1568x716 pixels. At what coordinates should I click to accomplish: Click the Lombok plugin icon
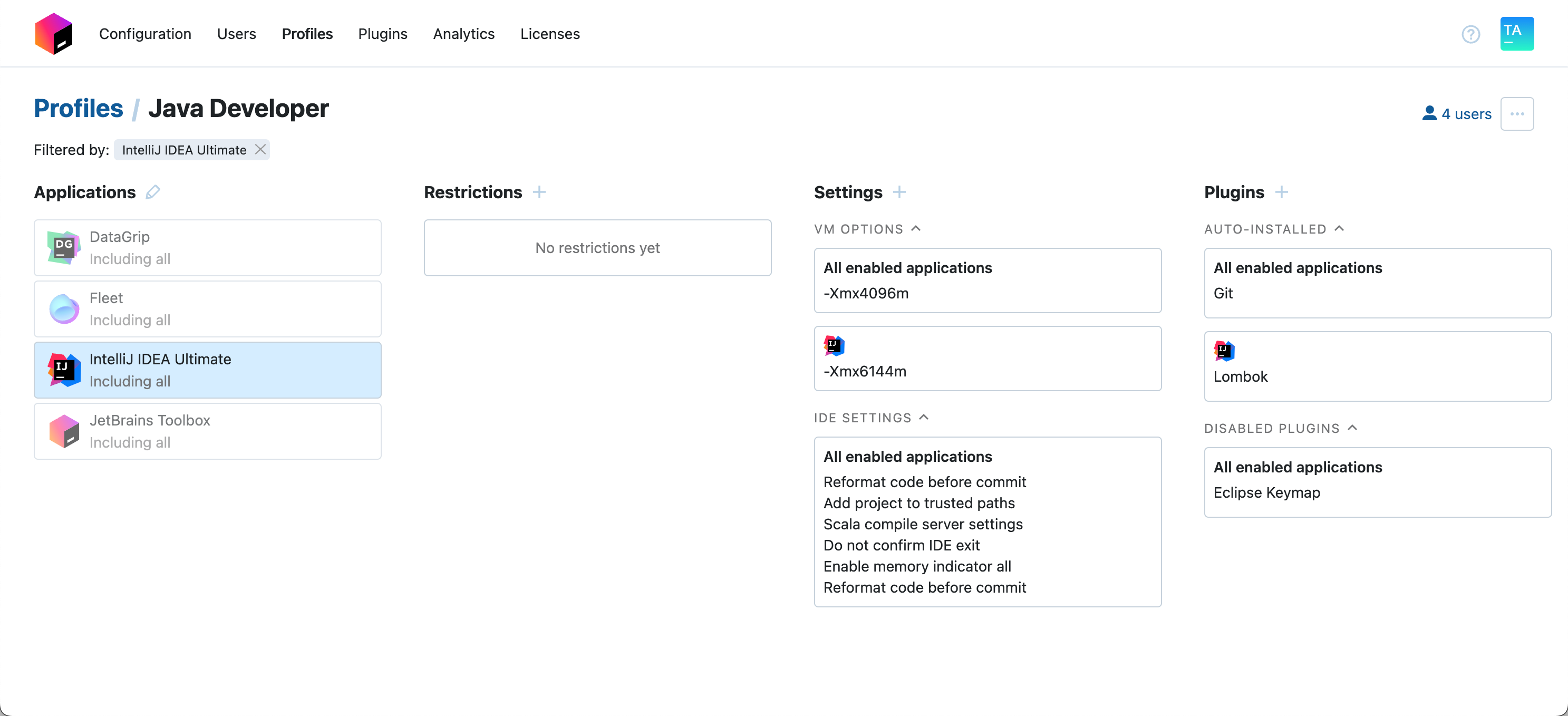pos(1224,351)
